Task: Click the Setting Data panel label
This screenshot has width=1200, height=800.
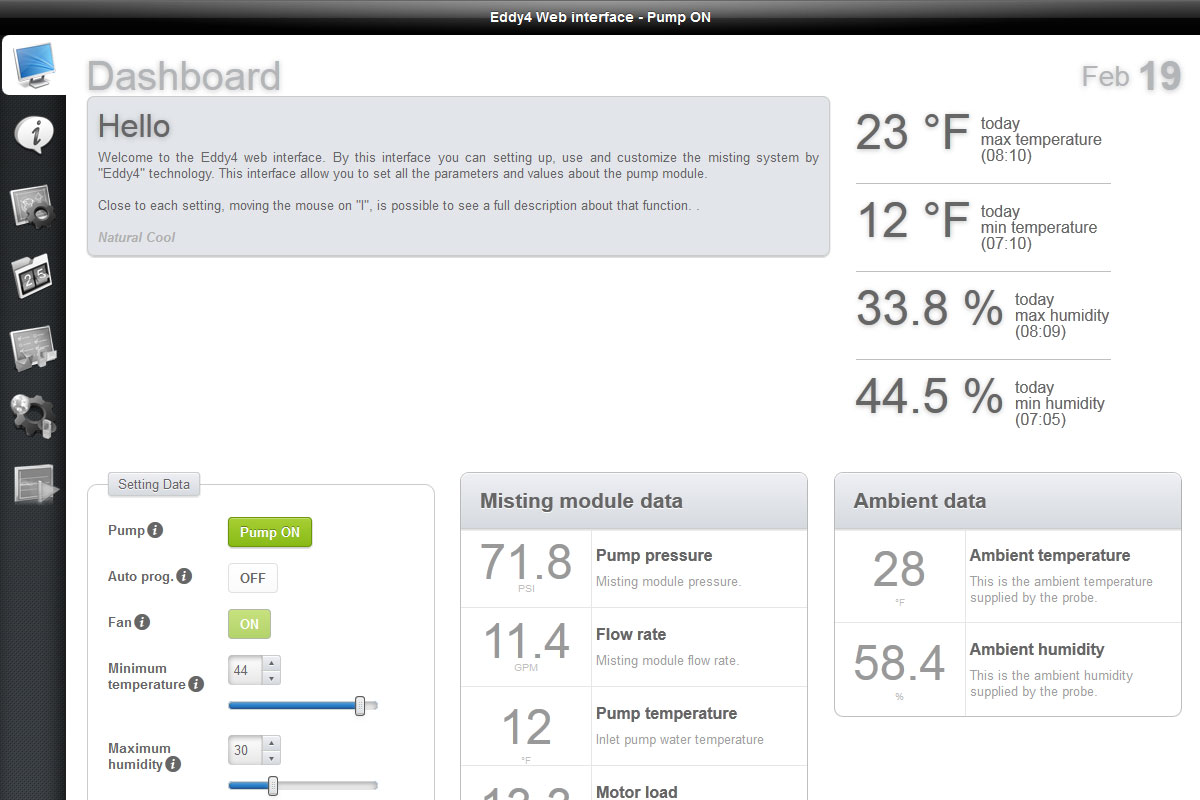Action: pos(154,484)
